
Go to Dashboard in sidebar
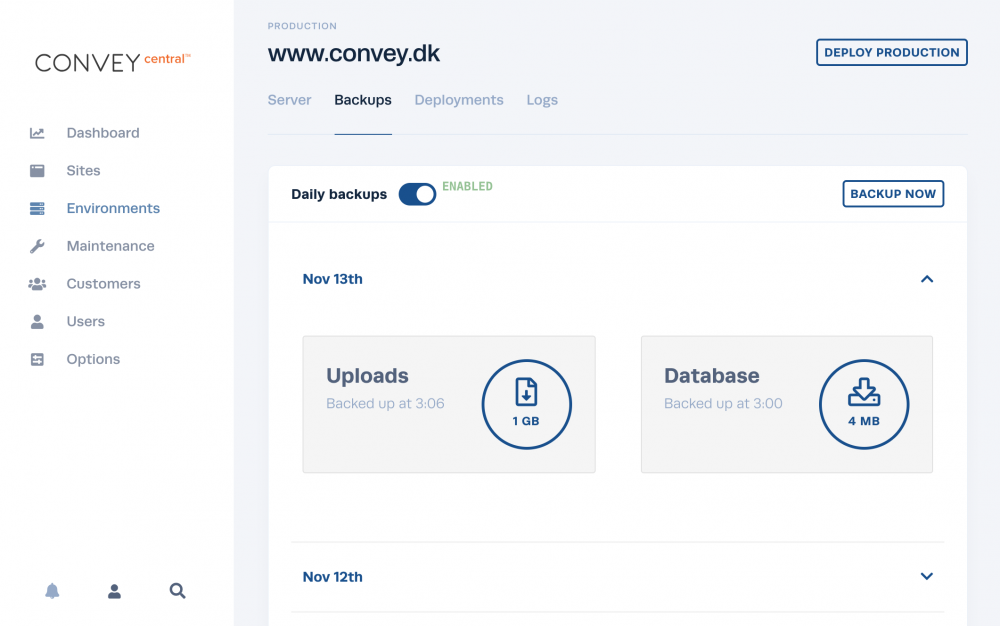[x=103, y=133]
